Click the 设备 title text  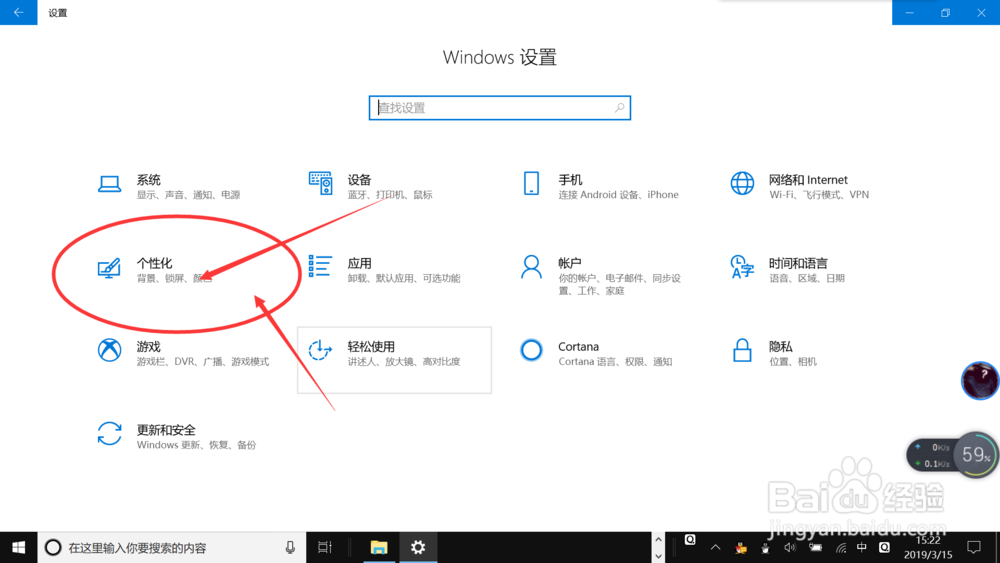point(360,180)
